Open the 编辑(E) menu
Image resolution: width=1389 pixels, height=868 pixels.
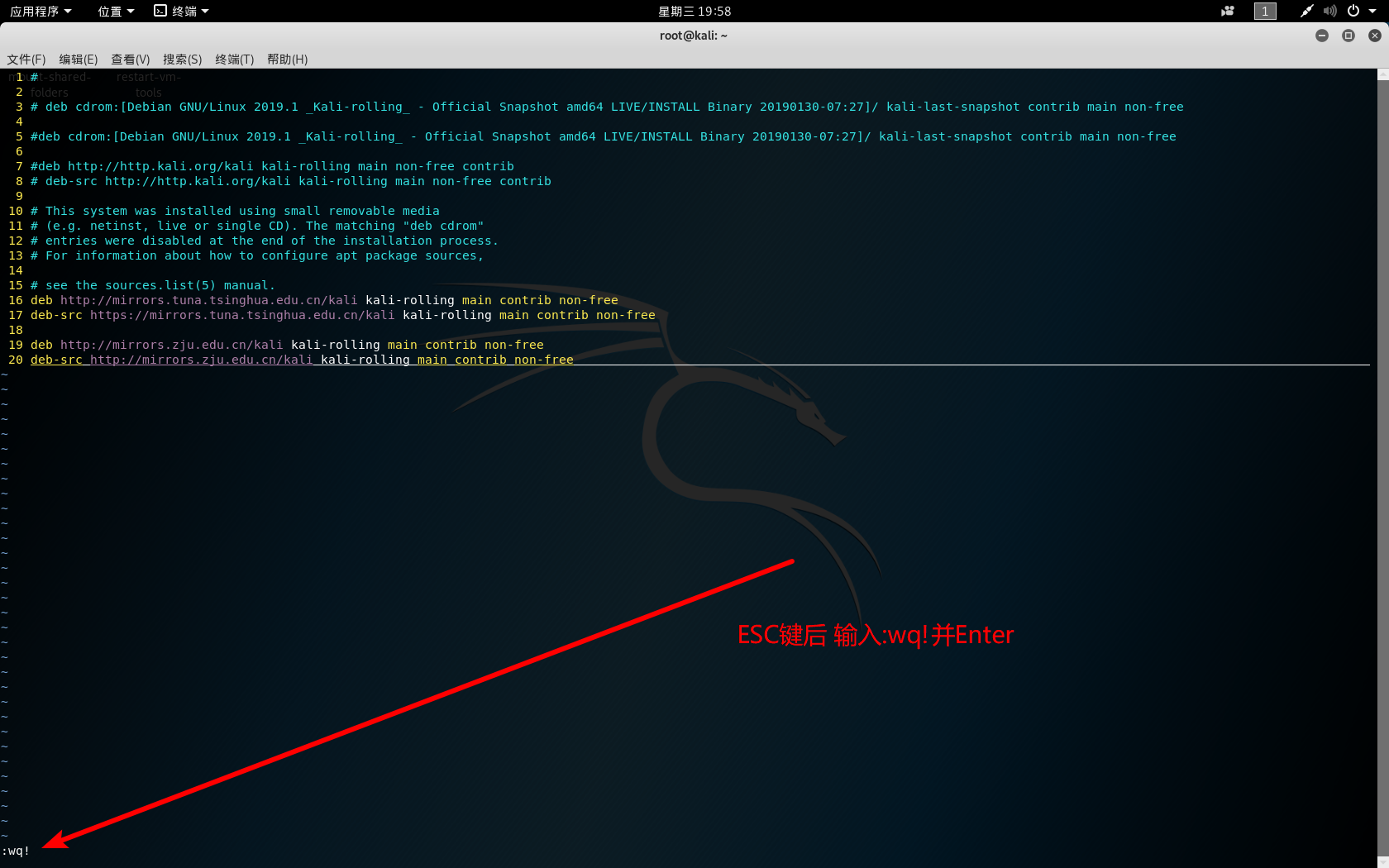pos(79,60)
